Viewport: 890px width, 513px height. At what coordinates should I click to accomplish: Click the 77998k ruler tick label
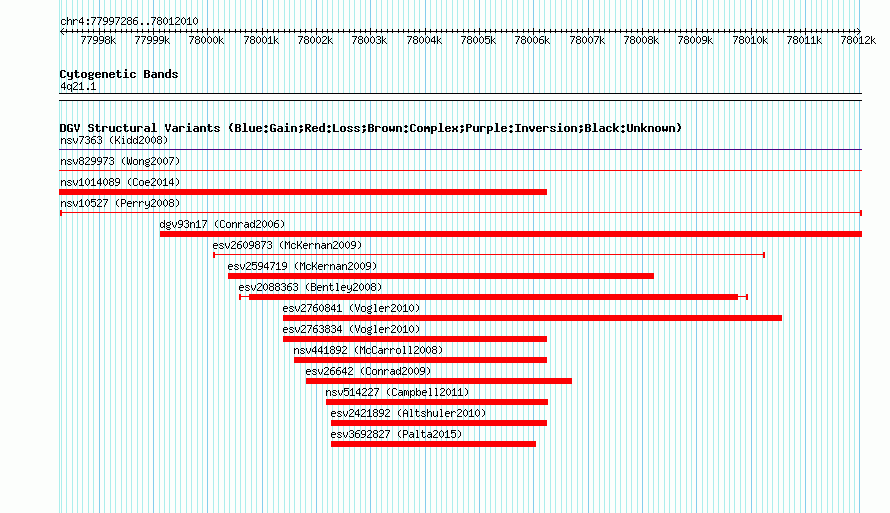click(98, 41)
